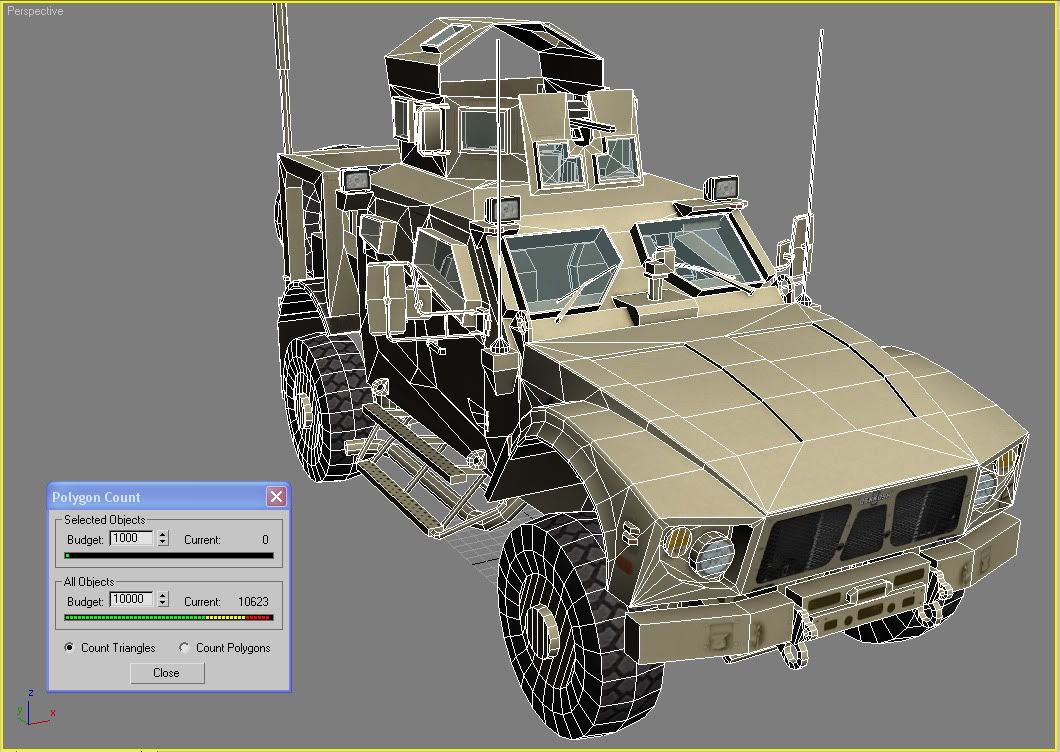
Task: Select the Count Polygons radio option
Action: tap(184, 648)
